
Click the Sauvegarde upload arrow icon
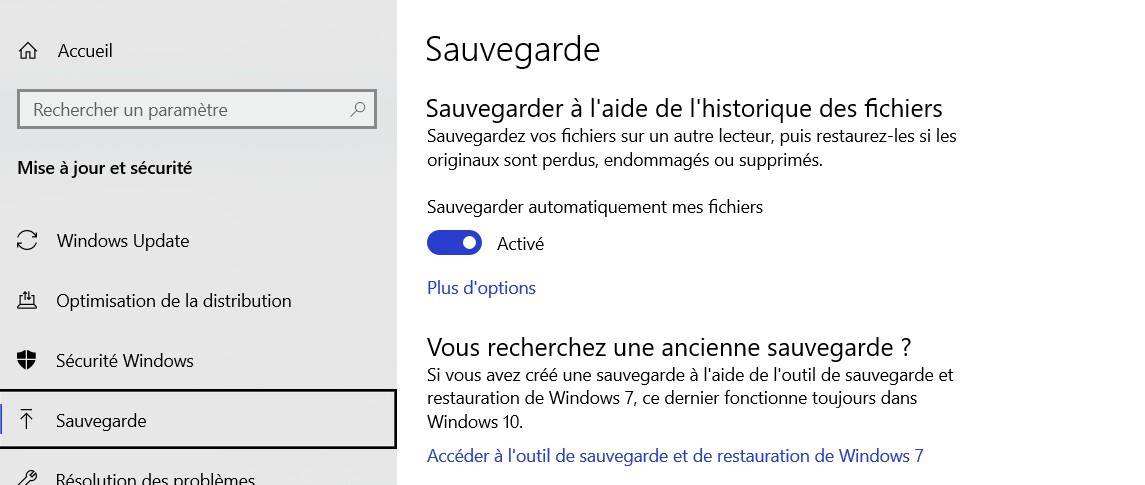28,421
